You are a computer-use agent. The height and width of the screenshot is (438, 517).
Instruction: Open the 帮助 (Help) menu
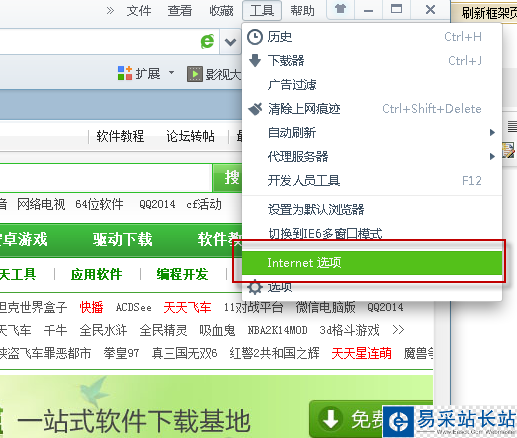[302, 11]
